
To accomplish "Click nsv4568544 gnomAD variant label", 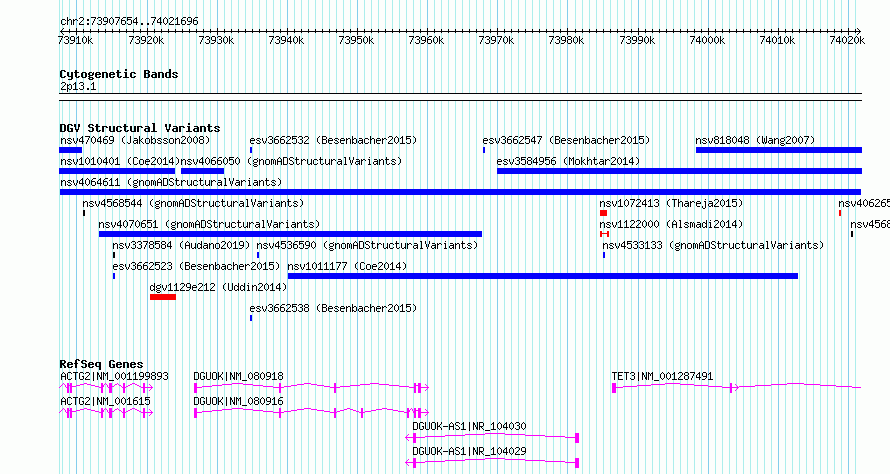I will [x=193, y=203].
